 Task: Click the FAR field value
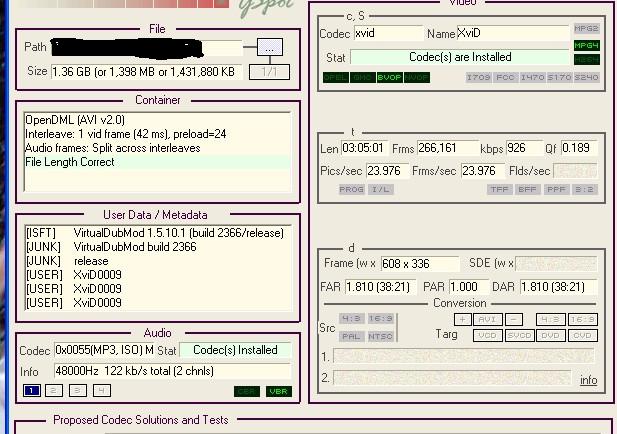(x=380, y=287)
